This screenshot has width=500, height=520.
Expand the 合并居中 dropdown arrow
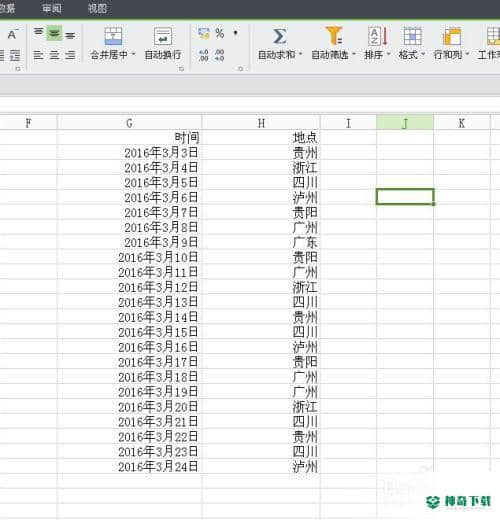click(134, 54)
